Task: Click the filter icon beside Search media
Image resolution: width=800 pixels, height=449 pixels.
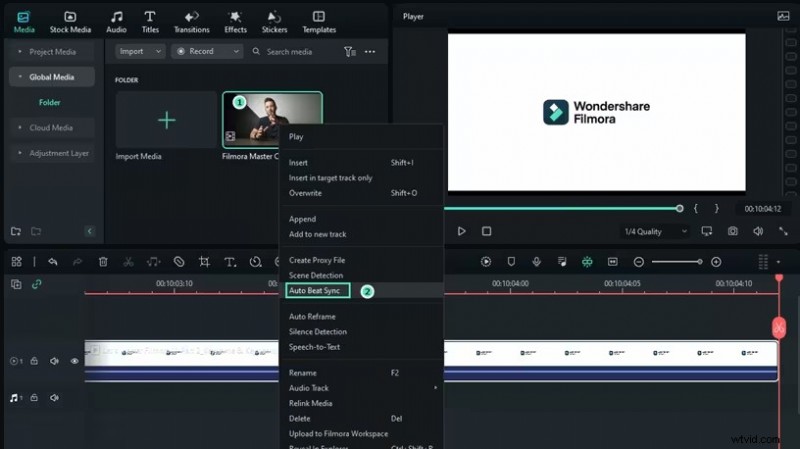Action: click(x=349, y=52)
